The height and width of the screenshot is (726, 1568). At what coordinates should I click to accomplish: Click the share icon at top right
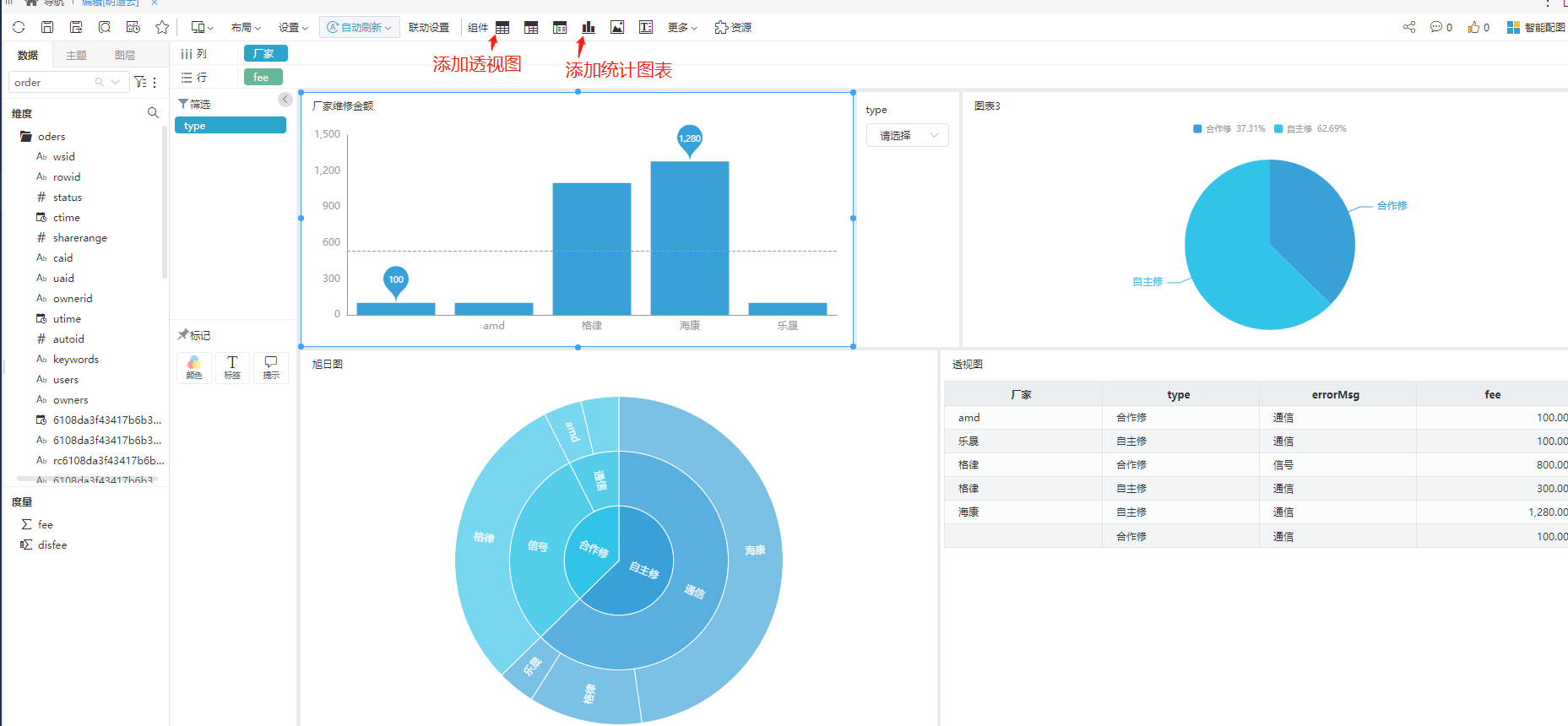(x=1409, y=27)
